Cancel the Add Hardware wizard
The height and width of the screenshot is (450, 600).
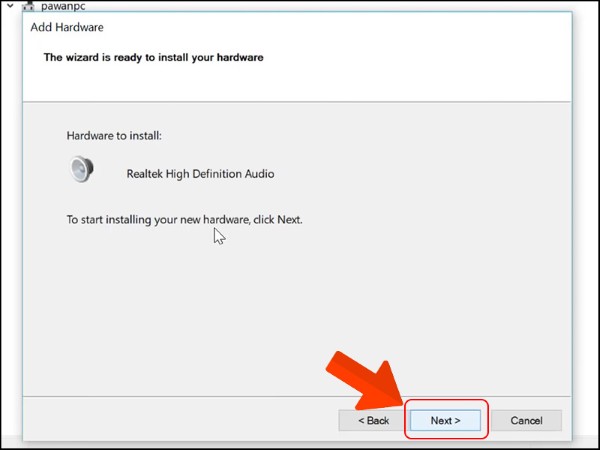tap(526, 420)
